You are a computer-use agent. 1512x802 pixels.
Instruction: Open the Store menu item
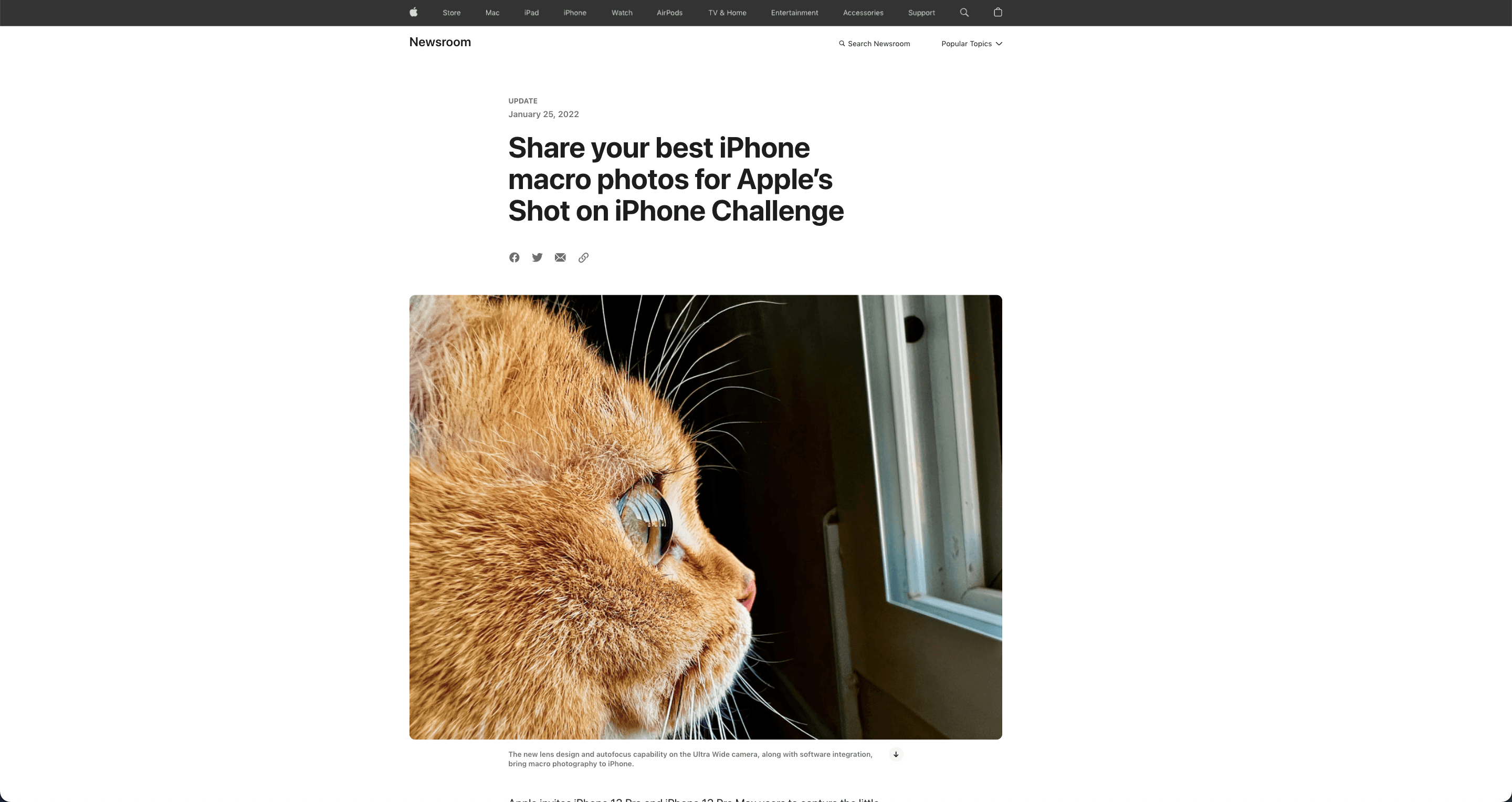tap(451, 12)
